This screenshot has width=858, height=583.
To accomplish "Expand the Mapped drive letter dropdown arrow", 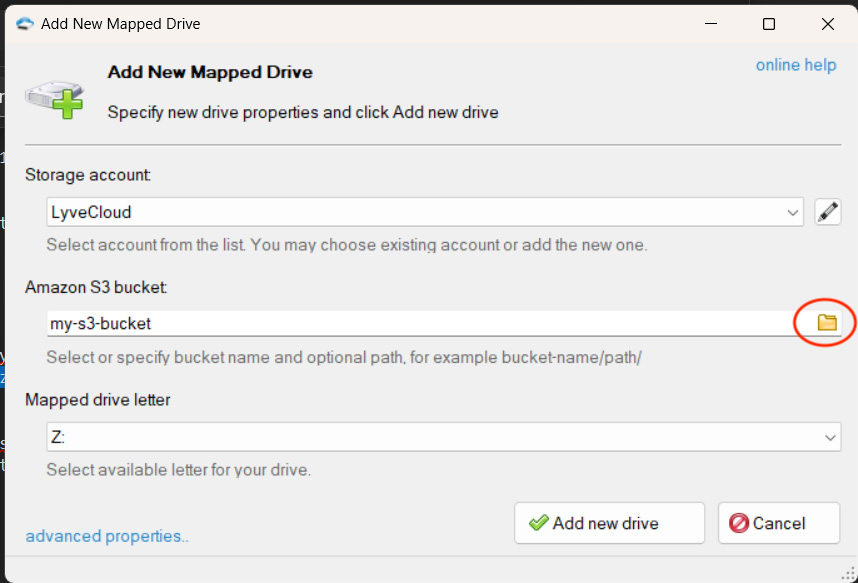I will pyautogui.click(x=830, y=437).
